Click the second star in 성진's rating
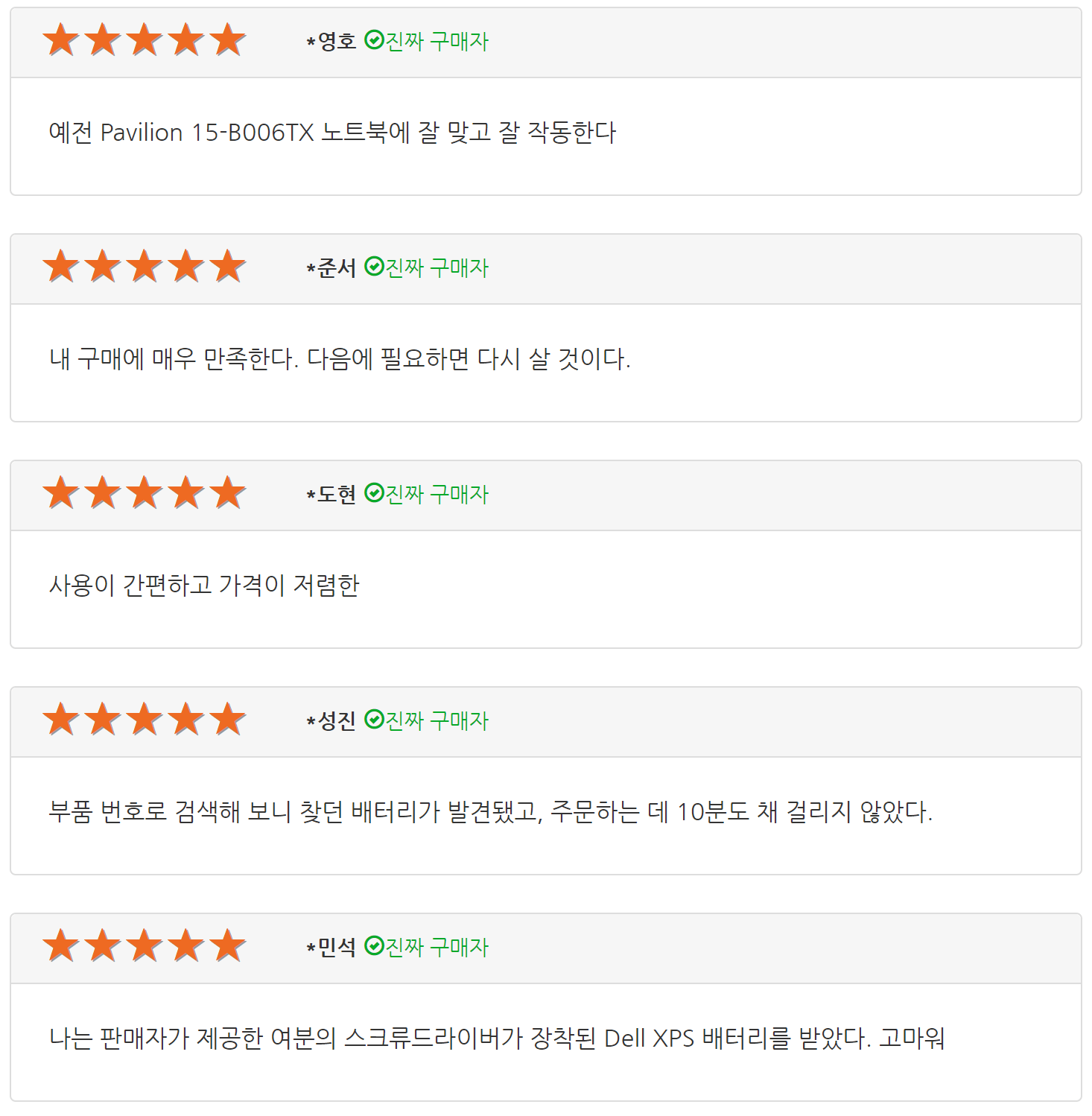 point(103,720)
